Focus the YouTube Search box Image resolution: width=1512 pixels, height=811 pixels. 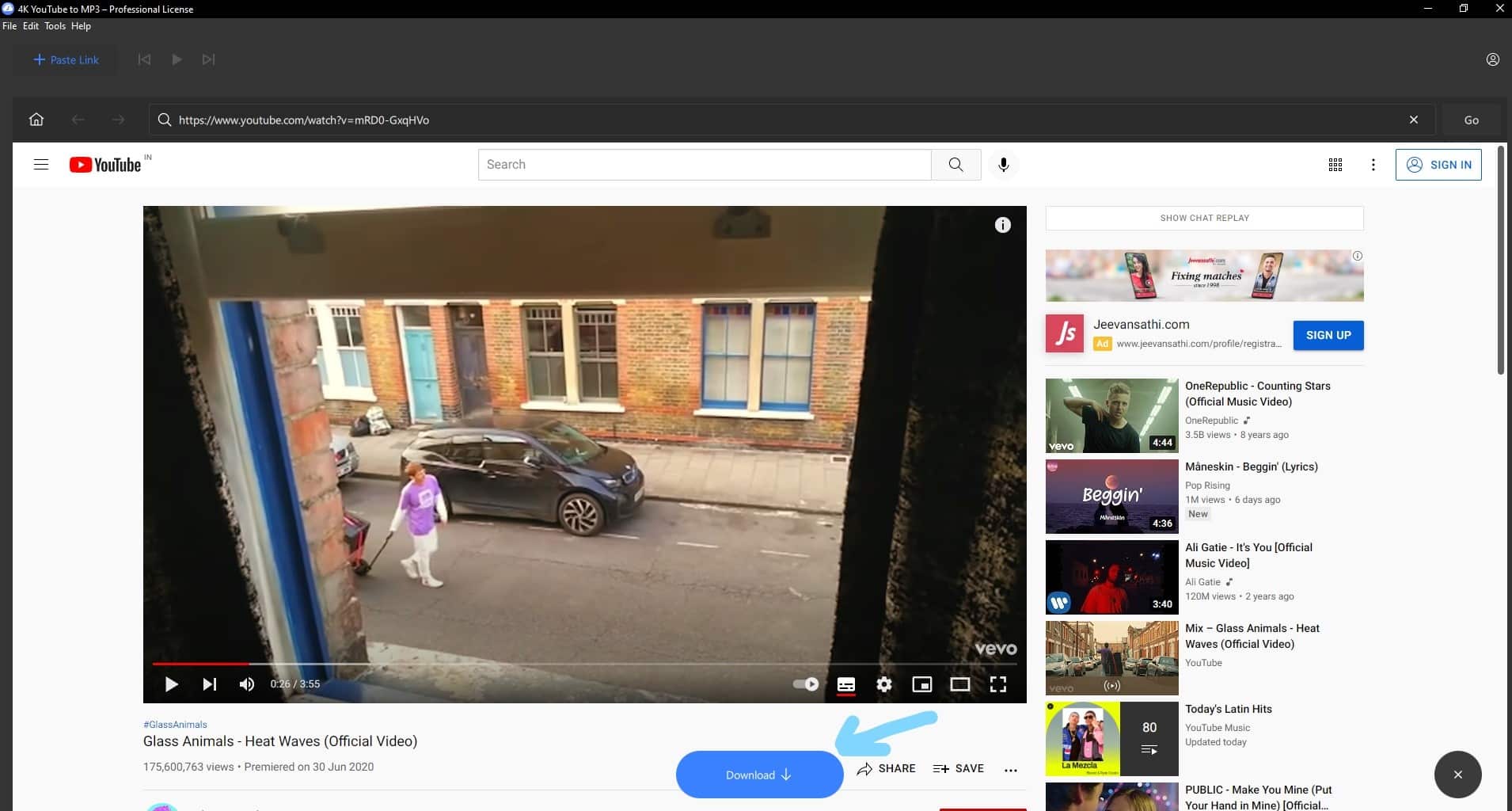pyautogui.click(x=705, y=165)
